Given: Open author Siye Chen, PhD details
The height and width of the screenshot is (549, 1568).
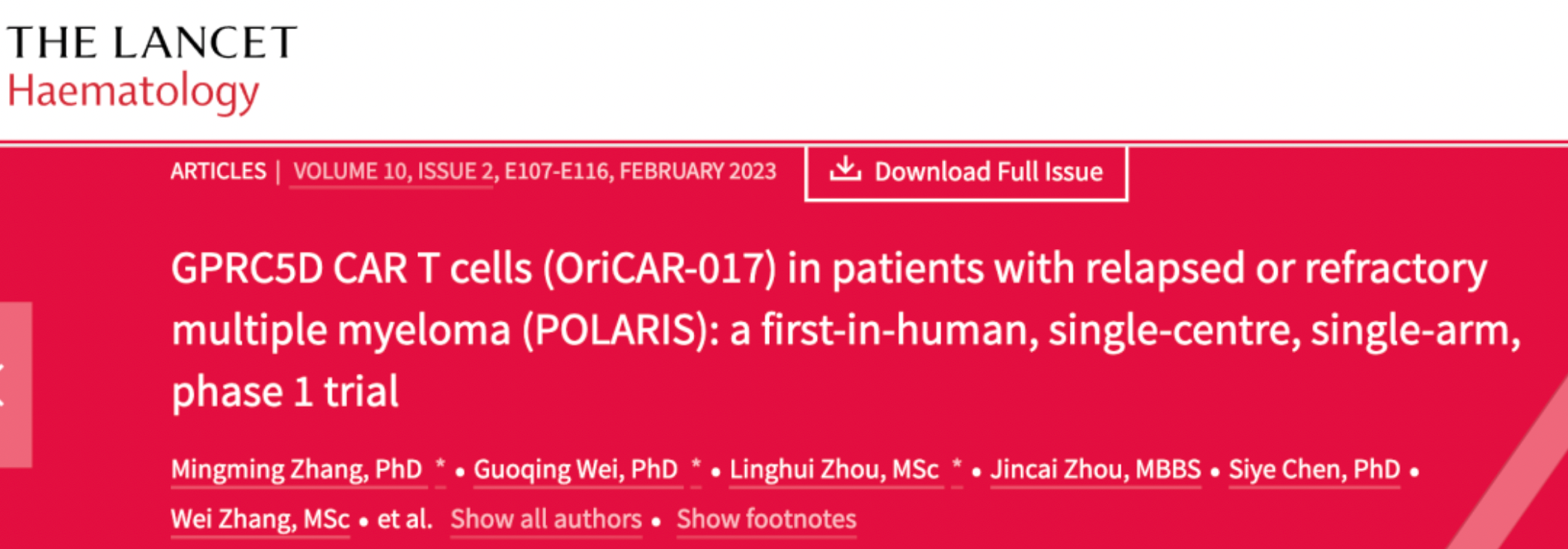Looking at the screenshot, I should 1314,470.
